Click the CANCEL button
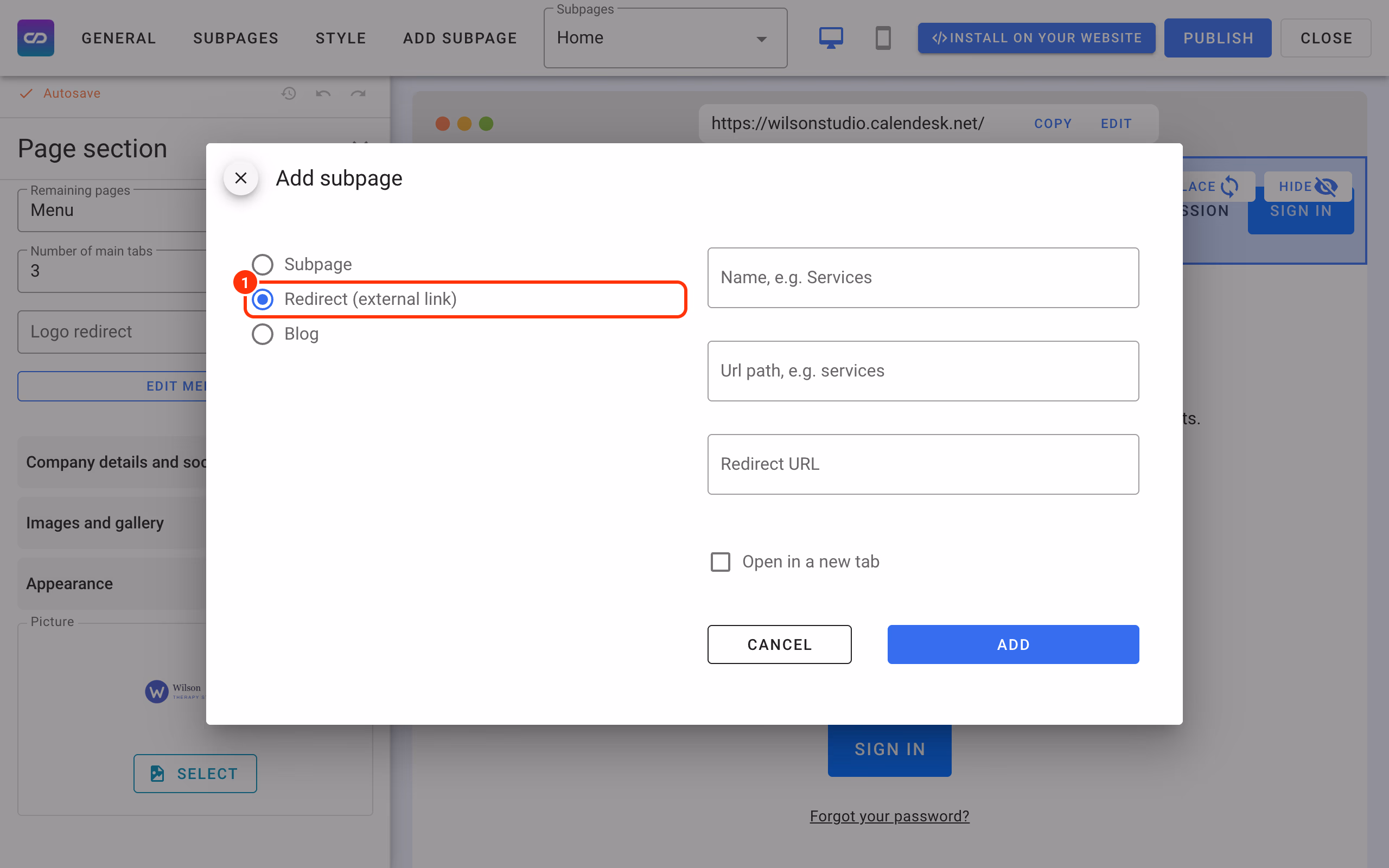Screen dimensions: 1389x868 [x=780, y=644]
